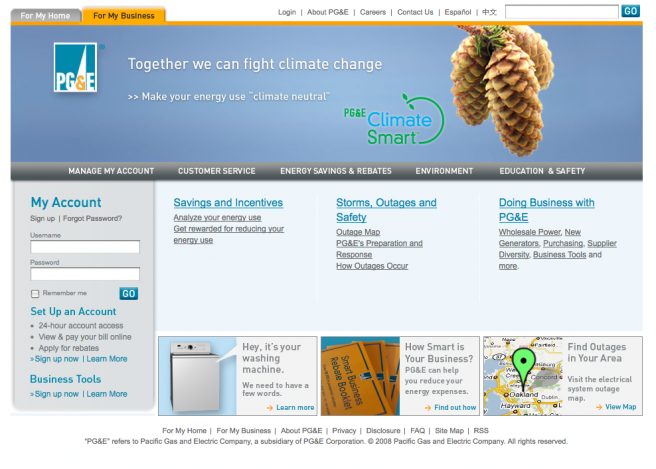The image size is (656, 469).
Task: Open Energy Savings & Rebates menu
Action: click(336, 171)
